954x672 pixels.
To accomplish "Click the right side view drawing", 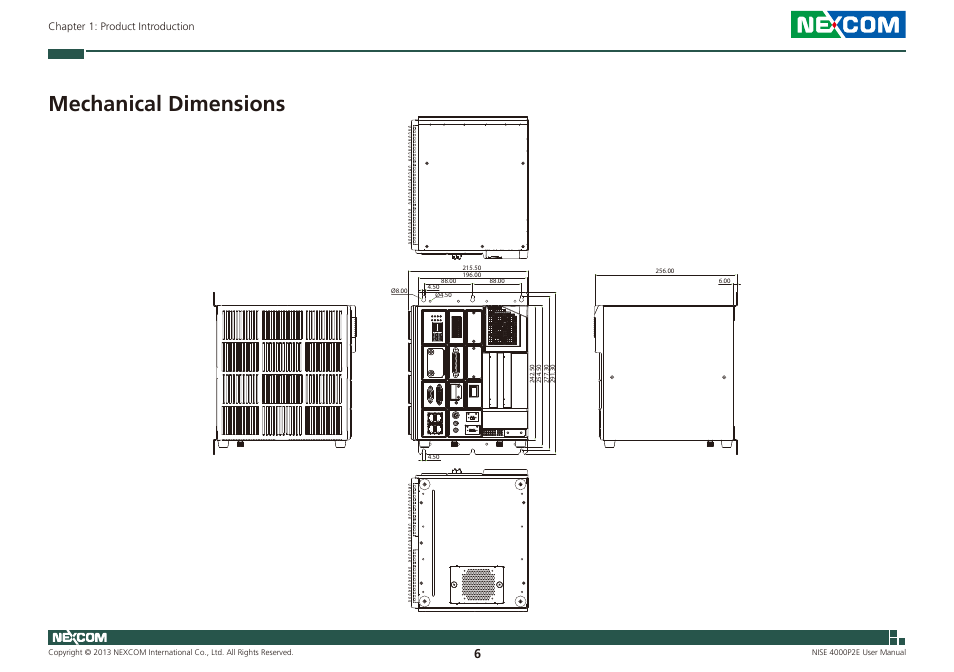I will click(x=666, y=372).
